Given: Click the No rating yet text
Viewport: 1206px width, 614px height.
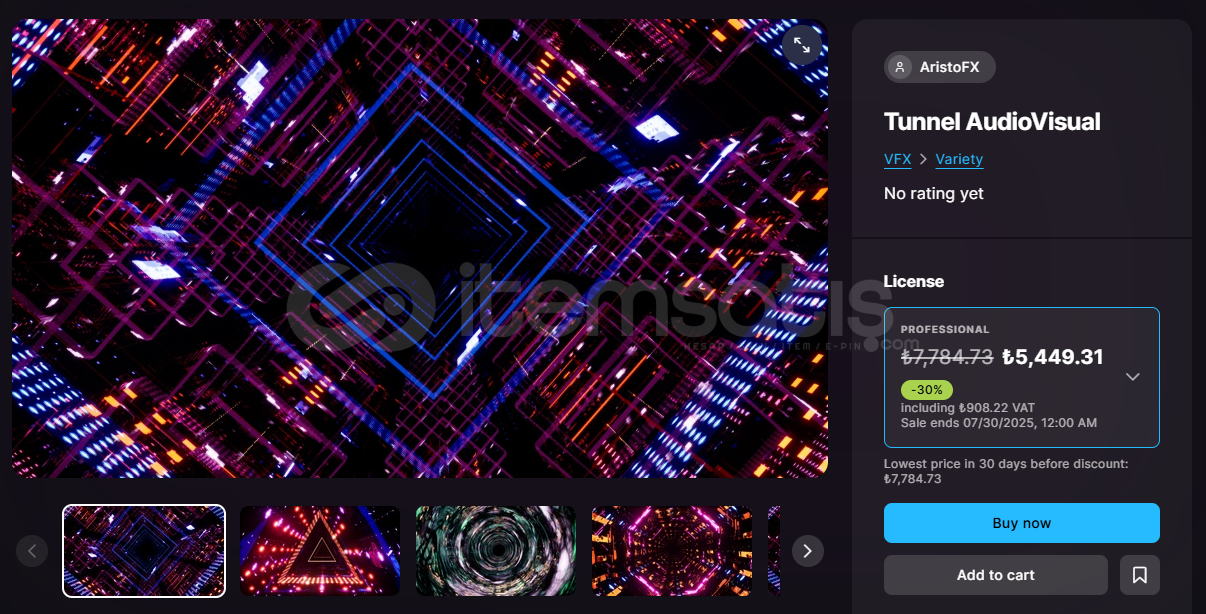Looking at the screenshot, I should (x=934, y=194).
